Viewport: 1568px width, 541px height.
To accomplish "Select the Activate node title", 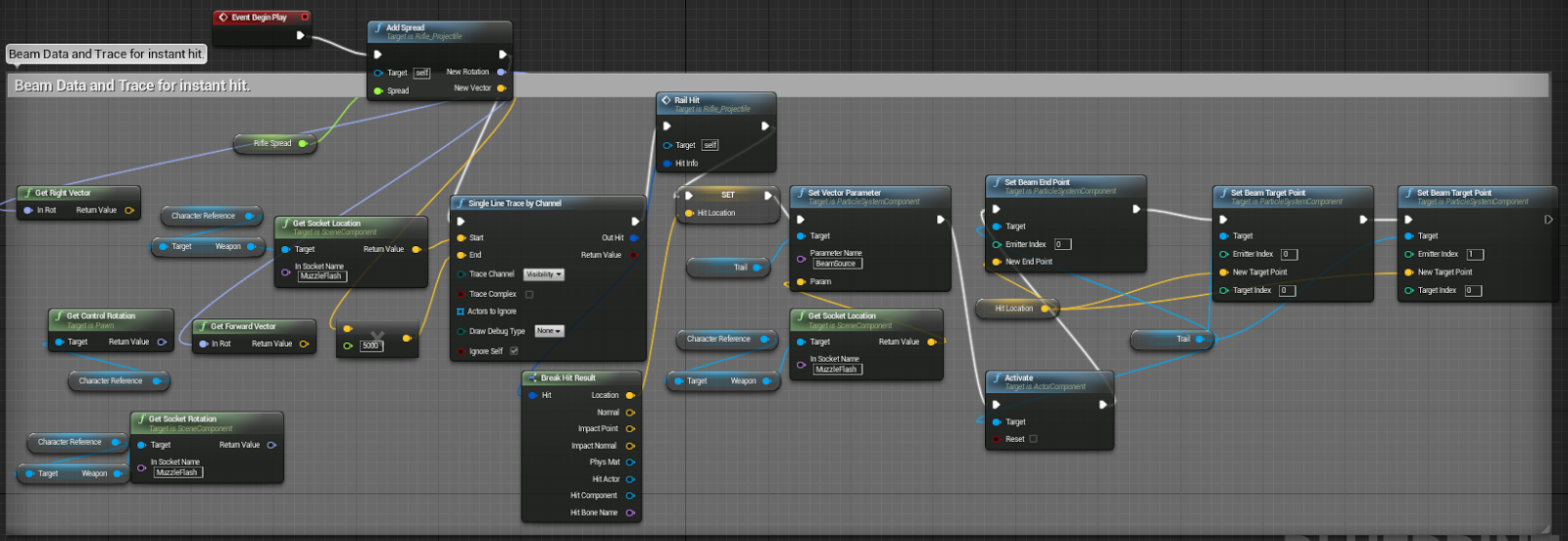I will pyautogui.click(x=1018, y=378).
